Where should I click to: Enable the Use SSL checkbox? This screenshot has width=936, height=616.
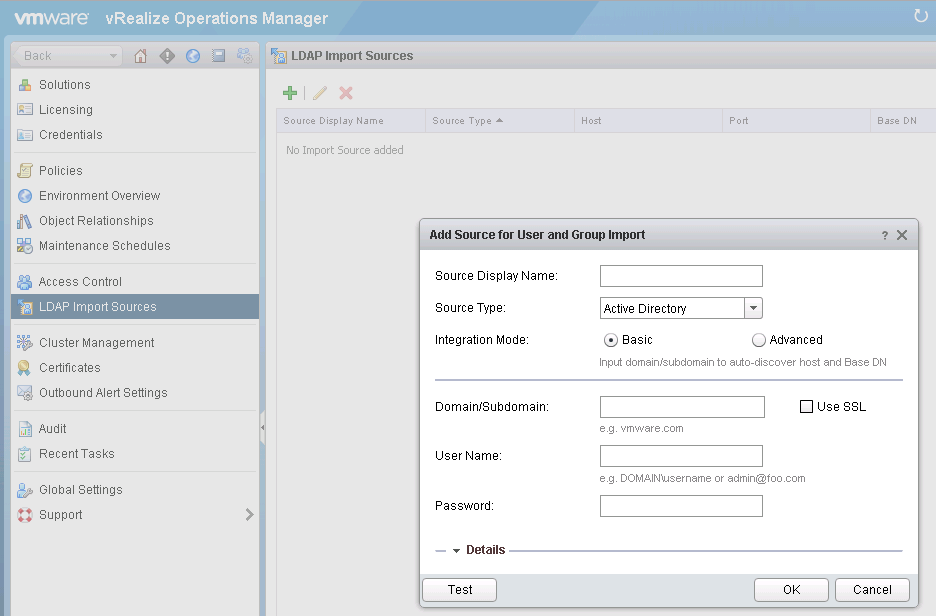[806, 406]
